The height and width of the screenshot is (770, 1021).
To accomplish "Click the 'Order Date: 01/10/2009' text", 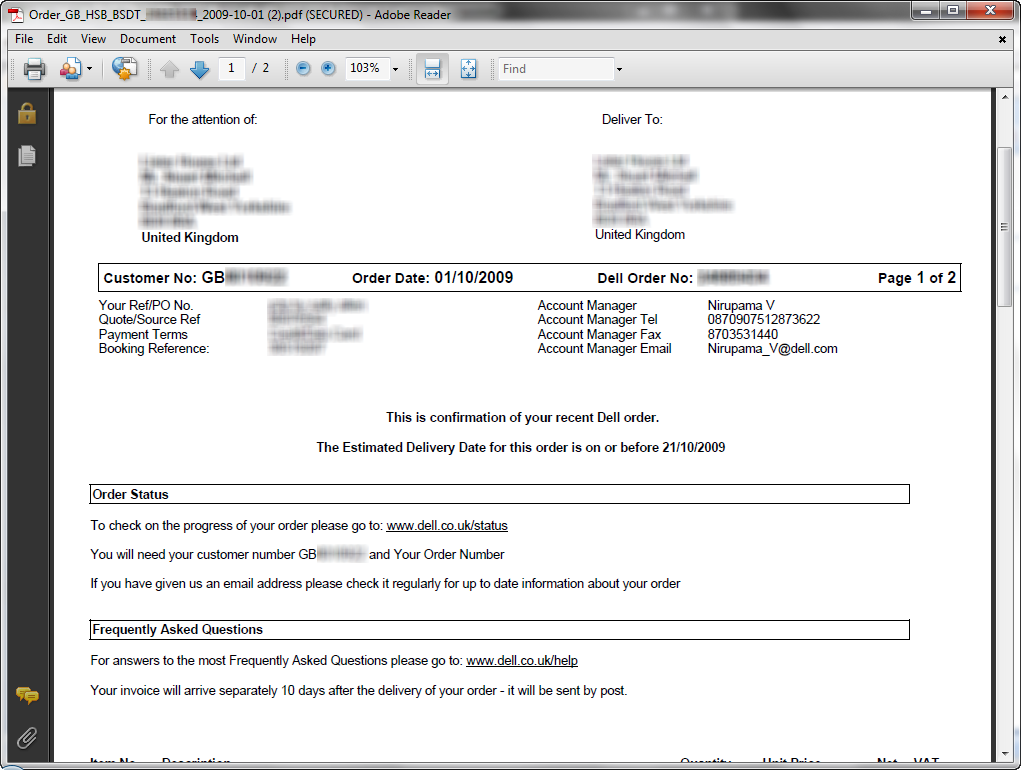I will point(432,278).
